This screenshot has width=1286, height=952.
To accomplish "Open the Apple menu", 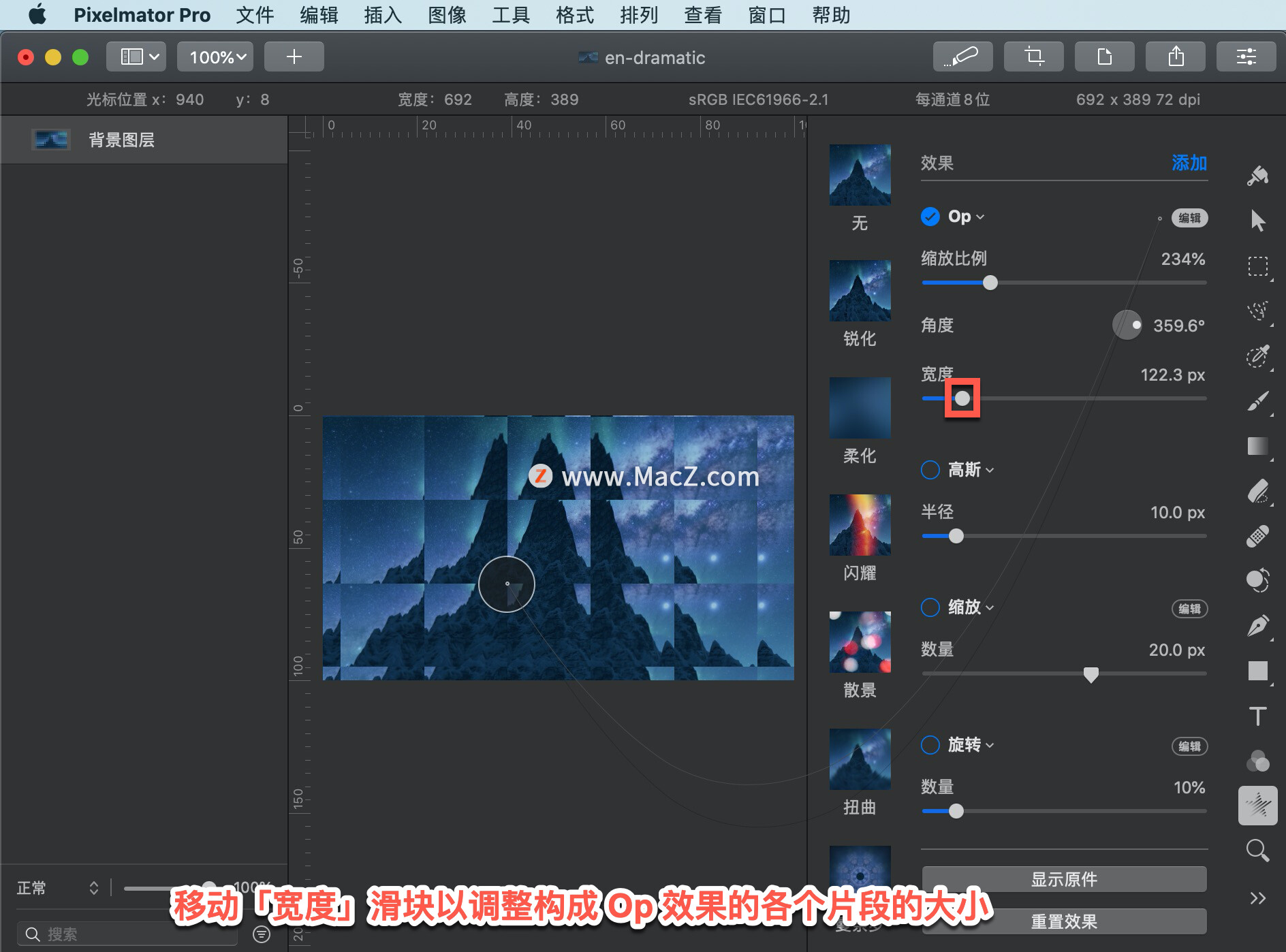I will [x=38, y=15].
